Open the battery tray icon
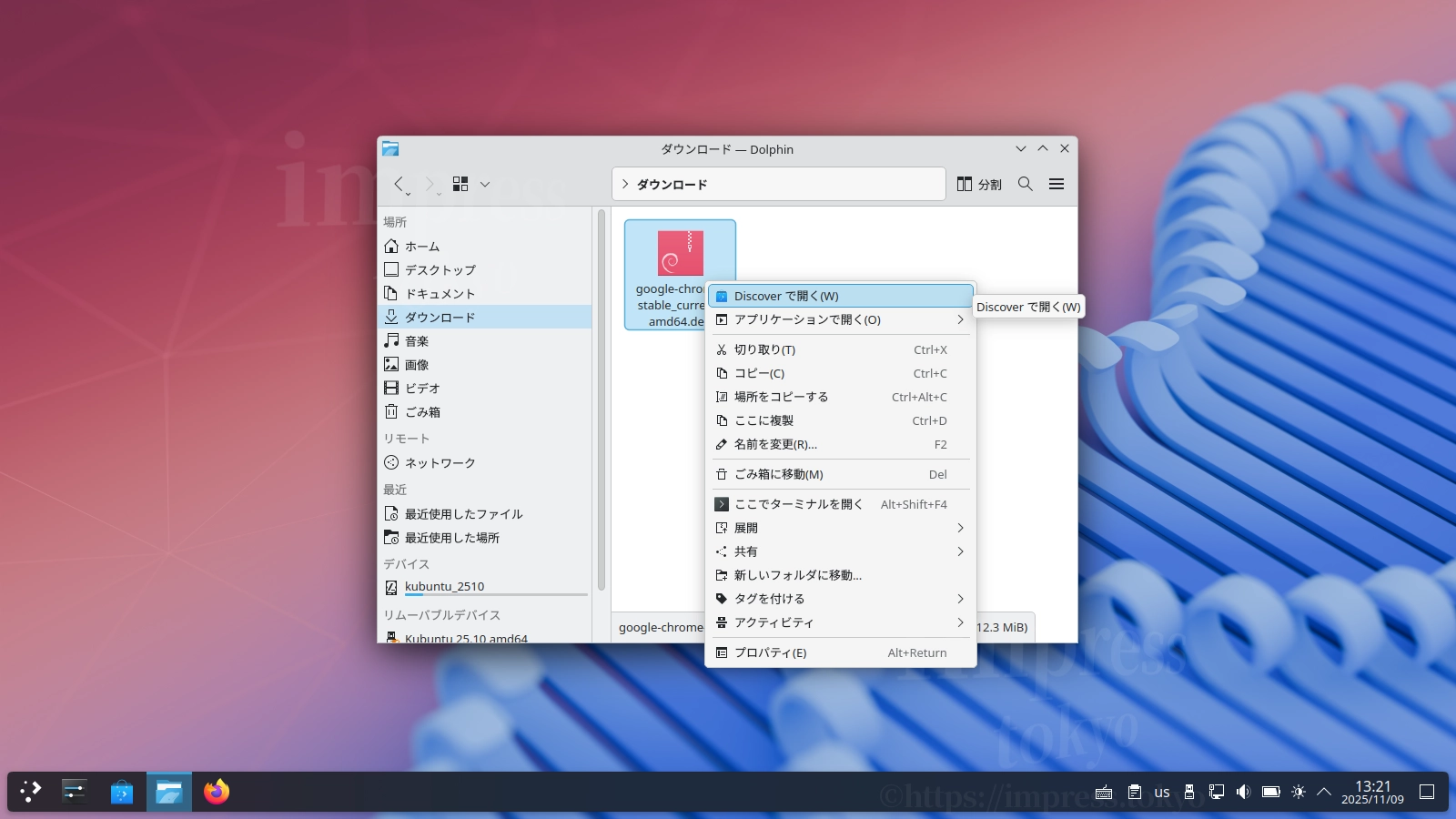 click(1271, 792)
